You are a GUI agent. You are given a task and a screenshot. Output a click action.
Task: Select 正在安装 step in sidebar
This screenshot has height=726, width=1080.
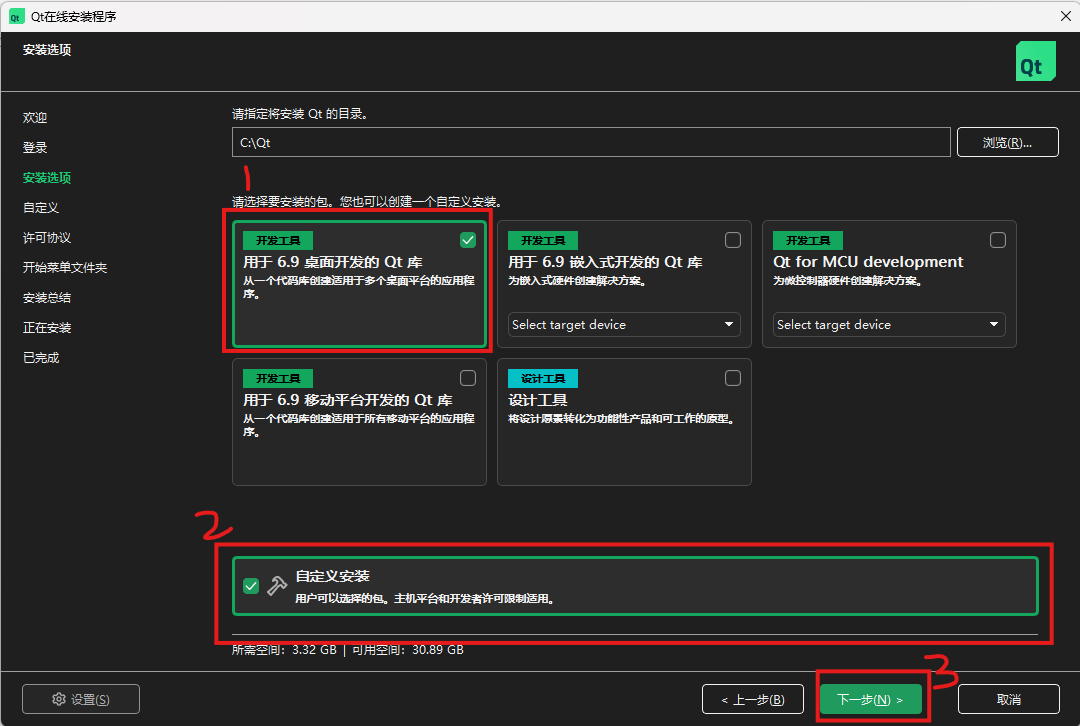click(47, 328)
